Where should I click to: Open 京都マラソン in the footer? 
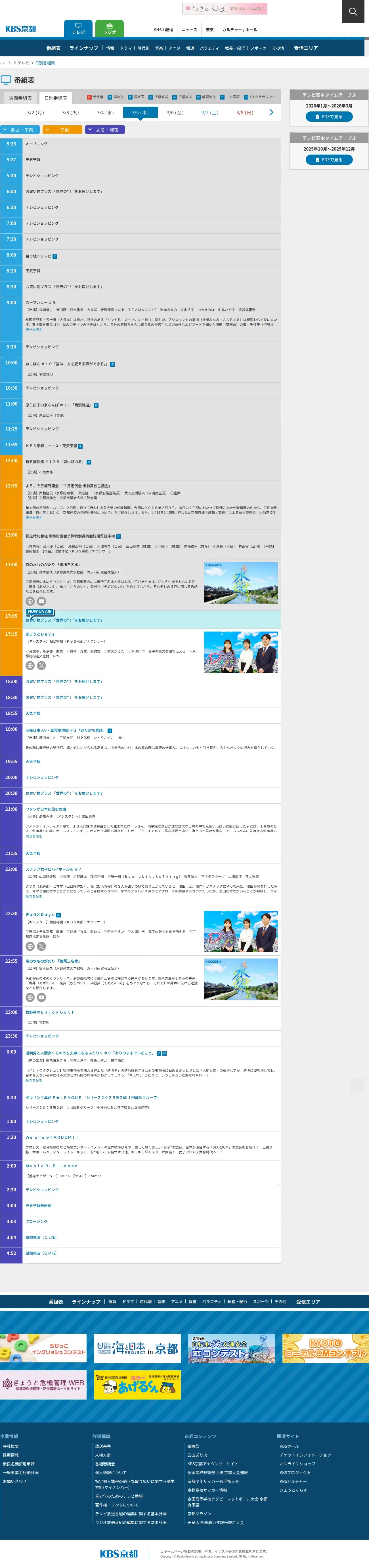click(x=199, y=1513)
